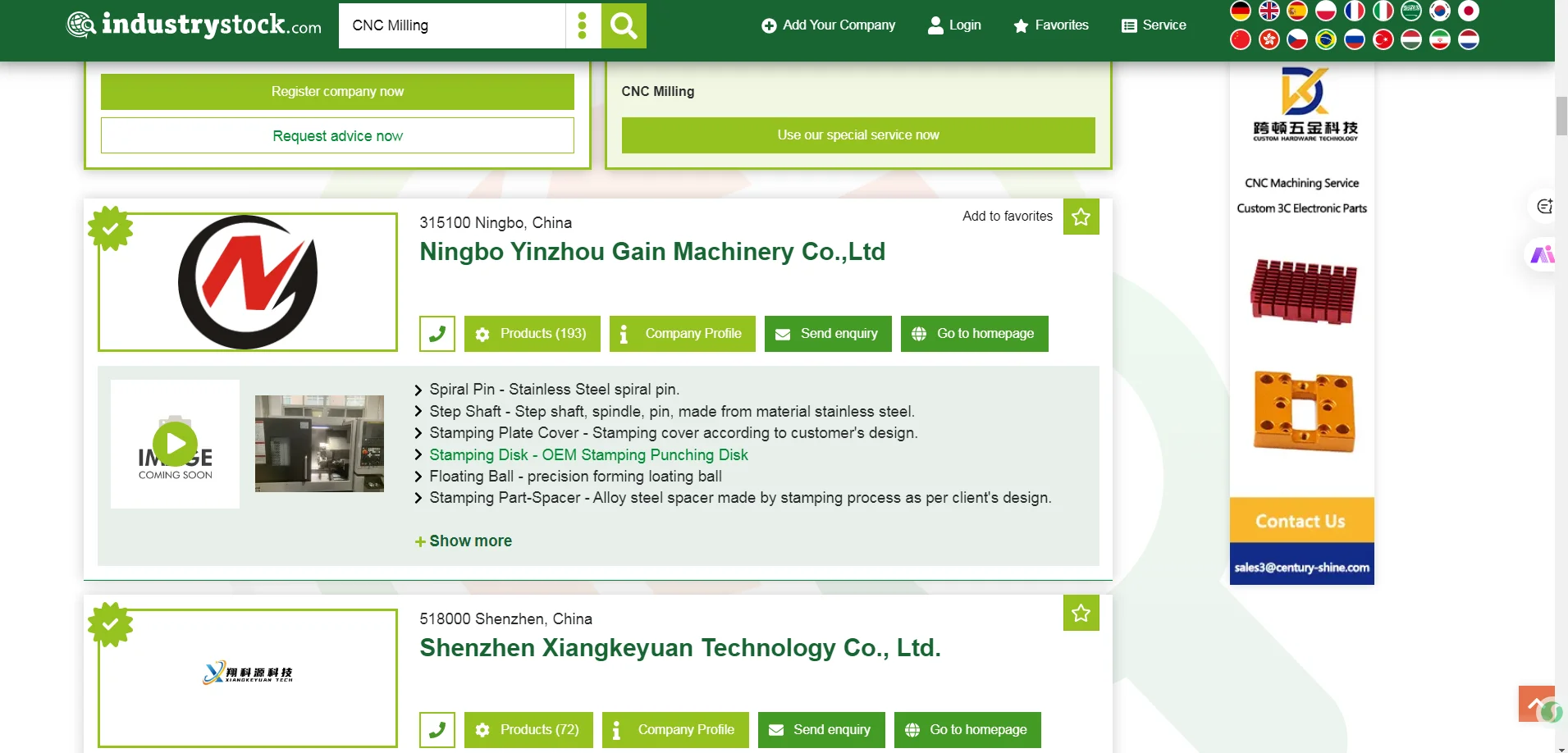Send enquiry to Shenzhen Xiangkeyuan
The width and height of the screenshot is (1568, 753).
tap(821, 730)
